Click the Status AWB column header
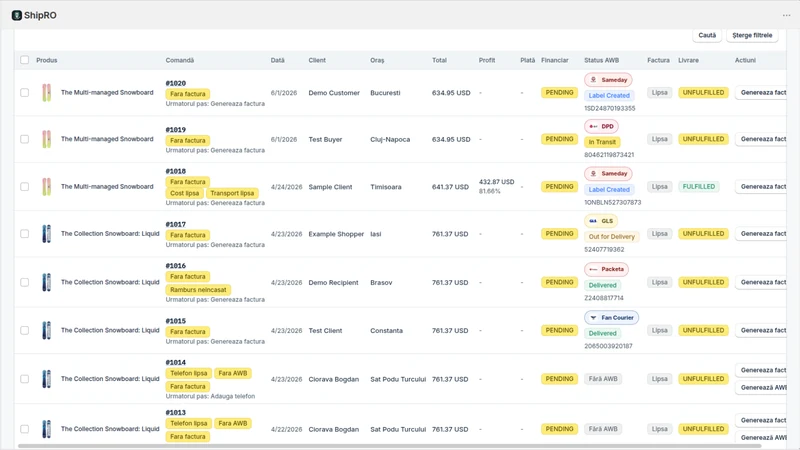The width and height of the screenshot is (800, 450). tap(602, 60)
